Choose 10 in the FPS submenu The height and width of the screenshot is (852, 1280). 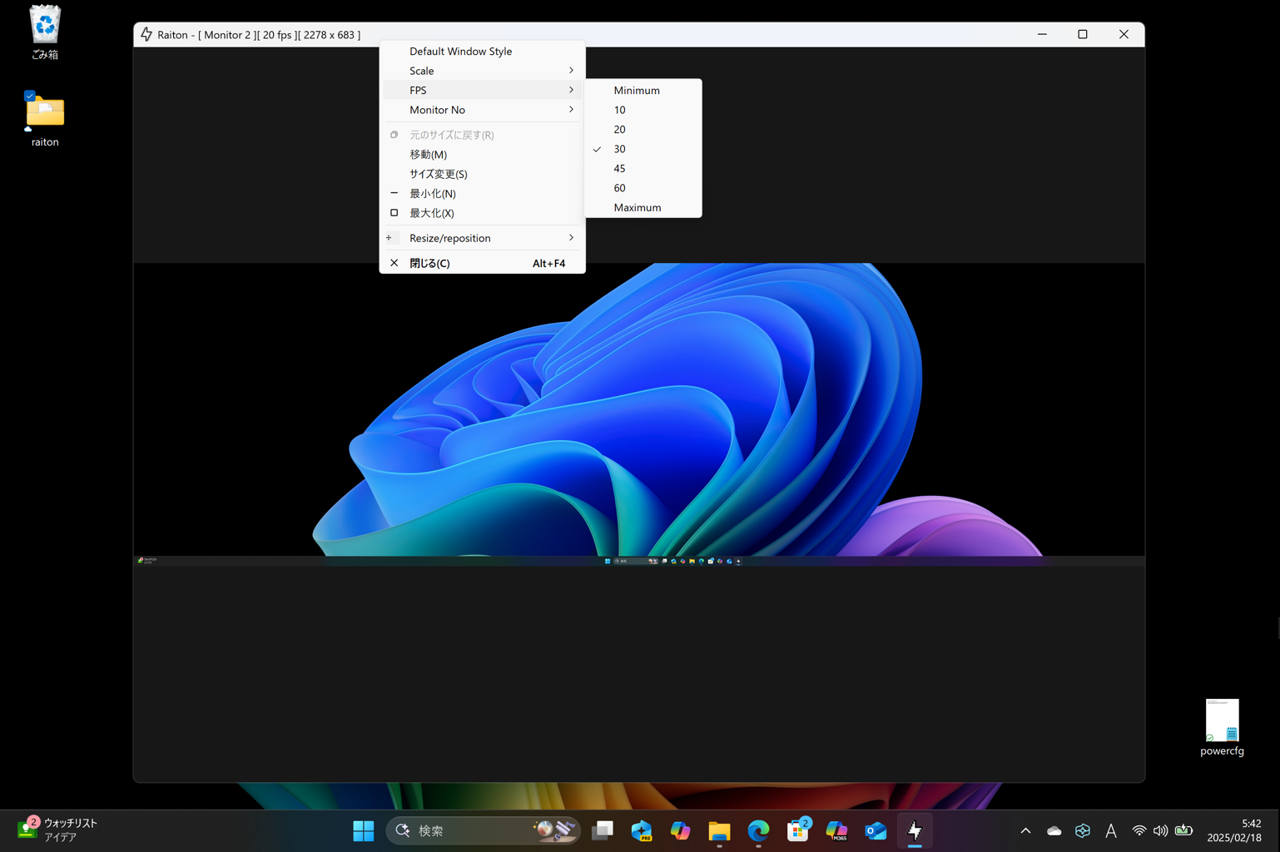(x=643, y=110)
